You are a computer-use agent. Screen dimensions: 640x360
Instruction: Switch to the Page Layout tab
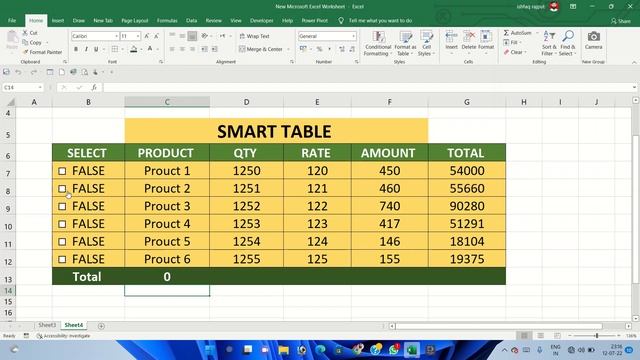tap(135, 20)
